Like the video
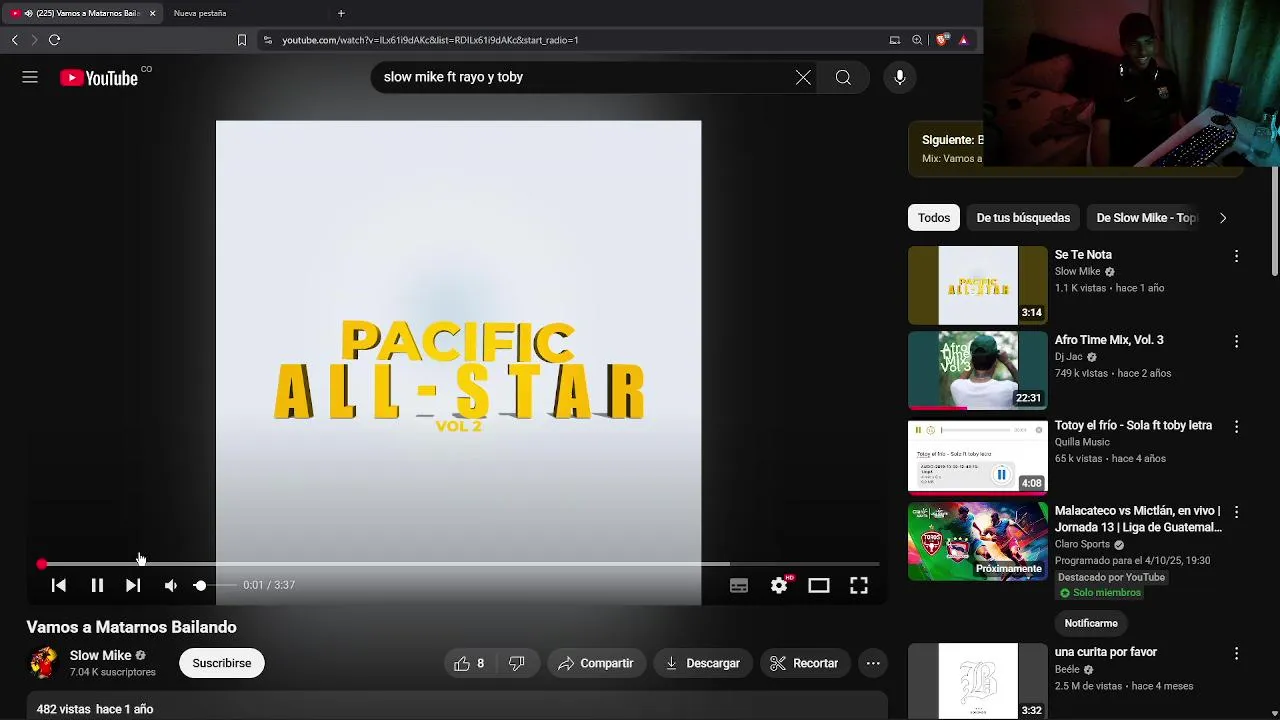This screenshot has height=720, width=1280. click(x=469, y=663)
